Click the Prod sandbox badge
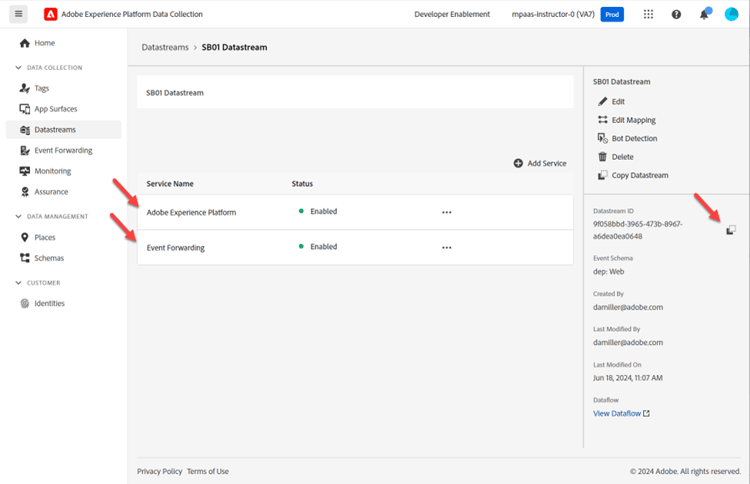 pos(612,14)
